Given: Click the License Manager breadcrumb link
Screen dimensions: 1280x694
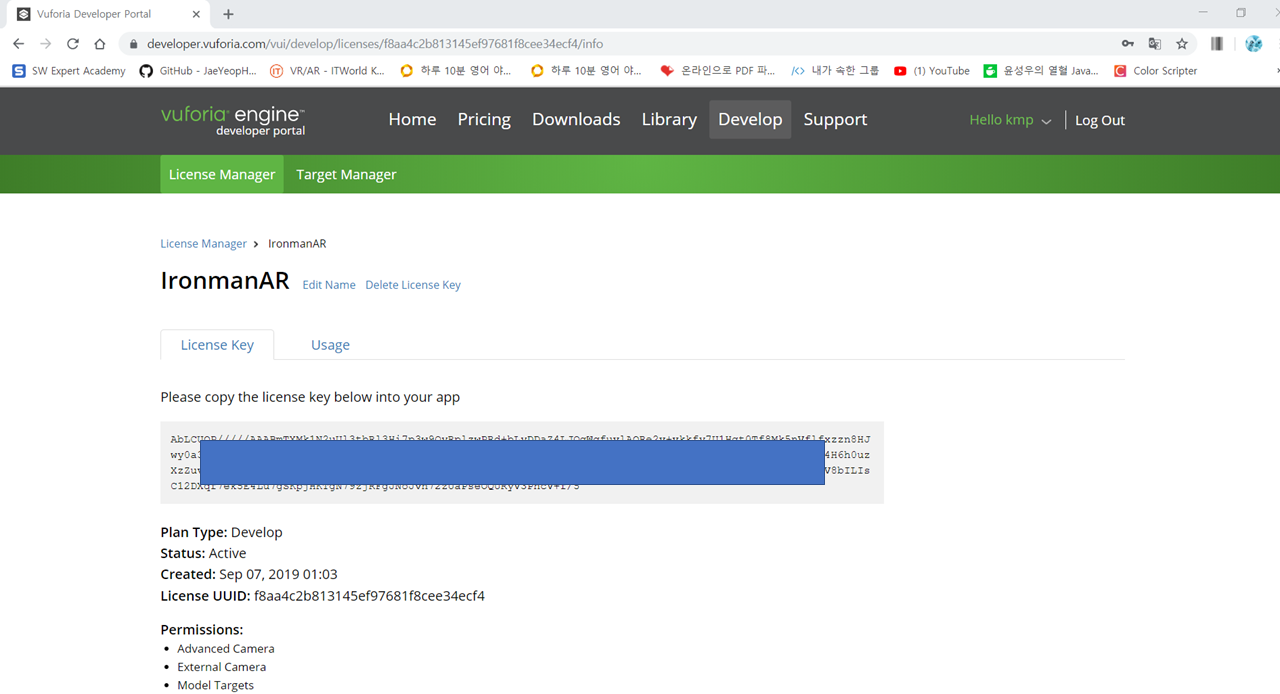Looking at the screenshot, I should (x=203, y=244).
